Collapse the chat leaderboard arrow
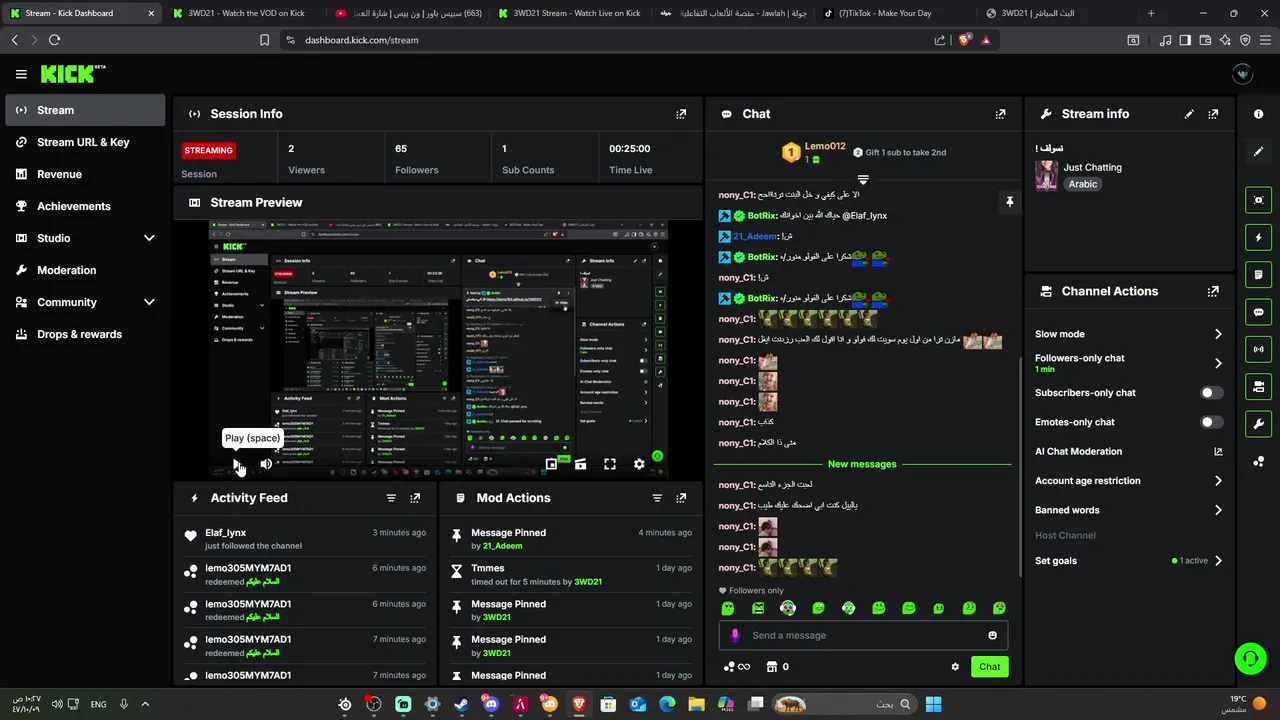 pos(863,179)
